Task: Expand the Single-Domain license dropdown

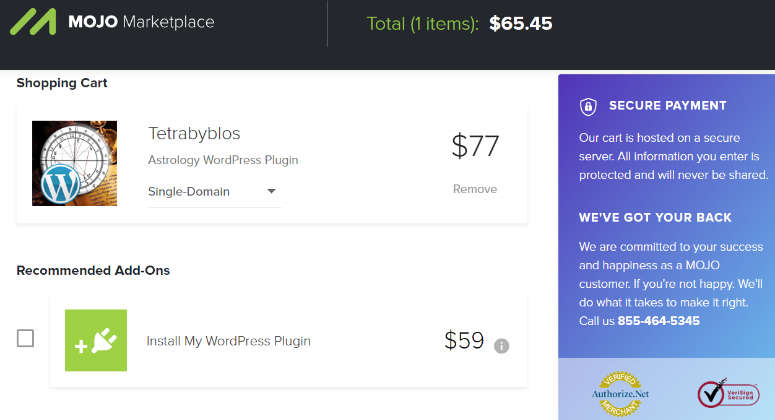Action: 215,192
